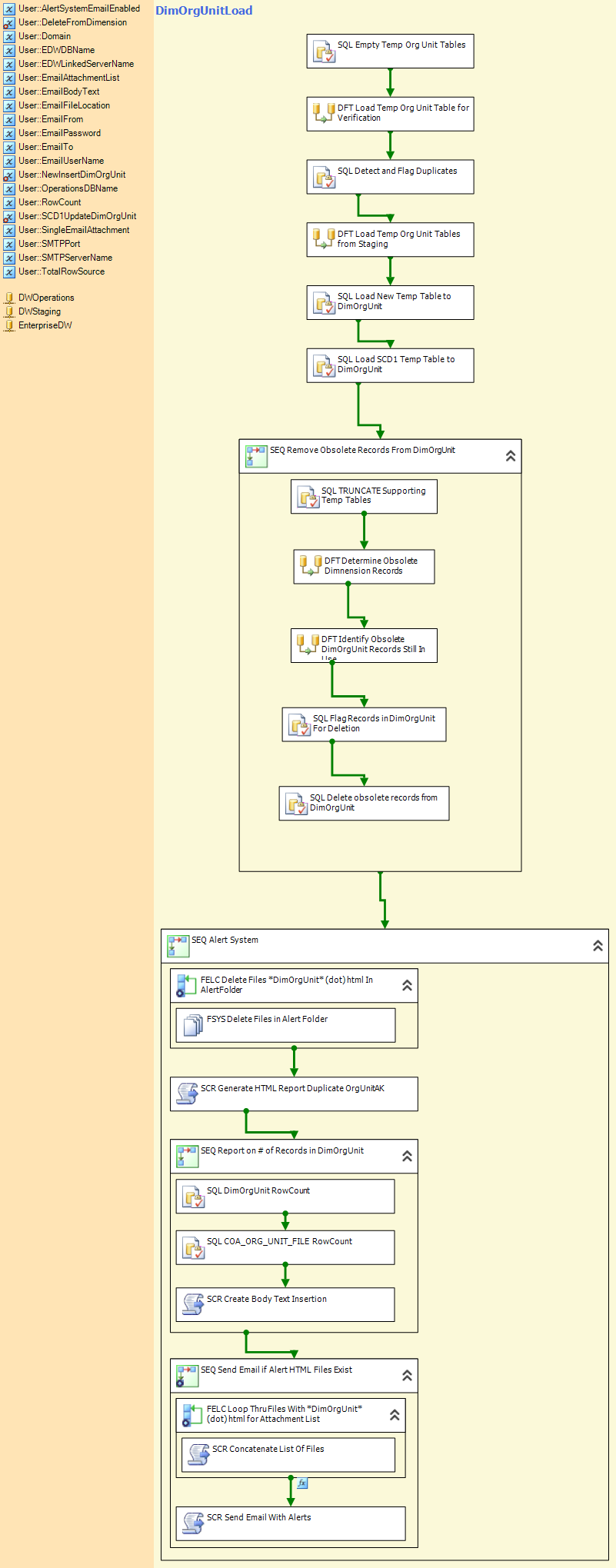Click the SQL Delete obsolete records task icon
This screenshot has width=616, height=1568.
point(296,804)
